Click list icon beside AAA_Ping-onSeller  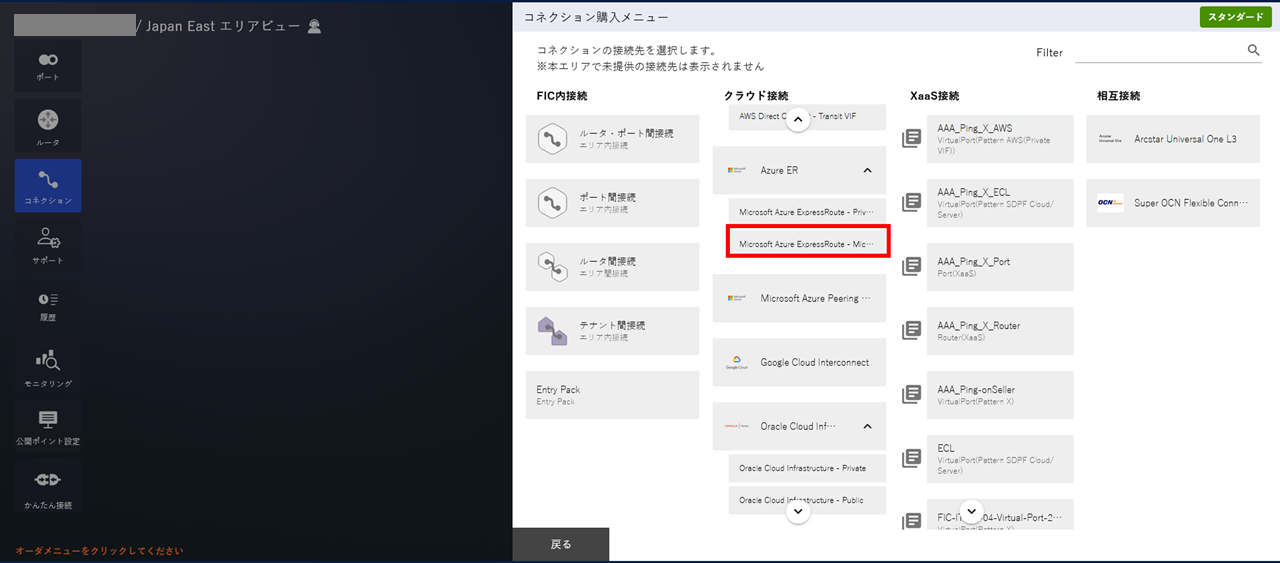click(x=911, y=394)
